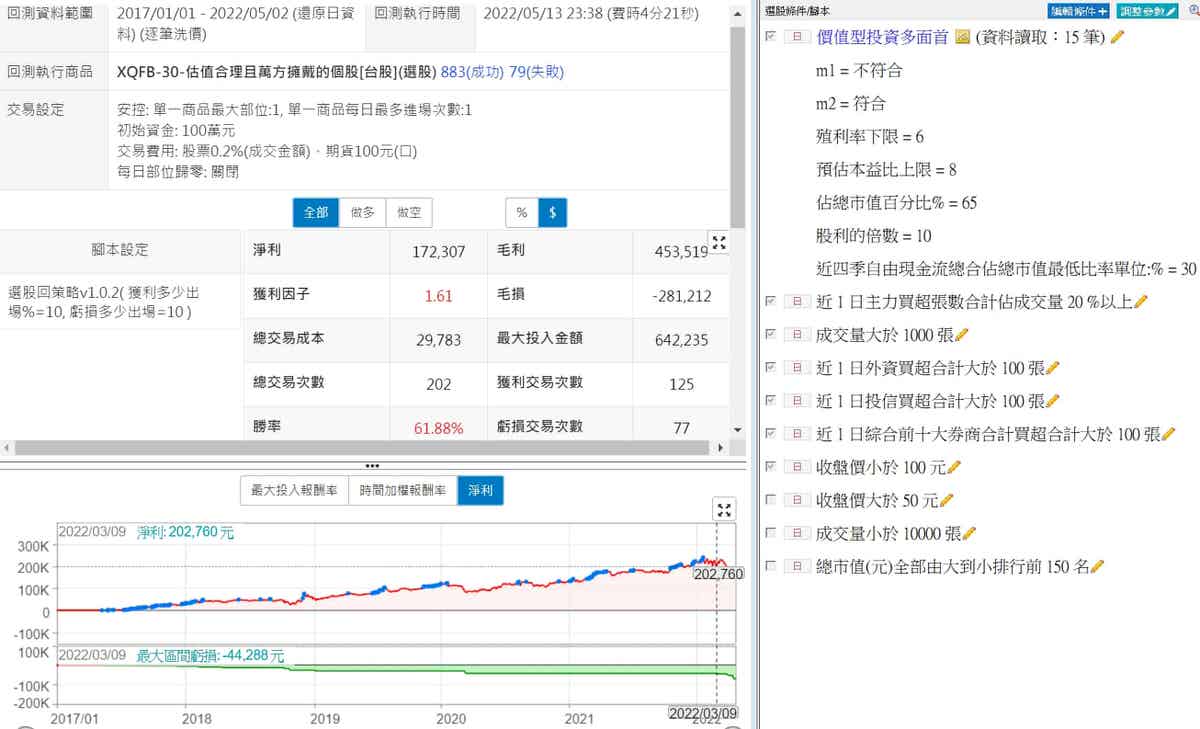Edit 總市值 排行前 150 名 condition pencil
This screenshot has height=729, width=1200.
point(1097,567)
